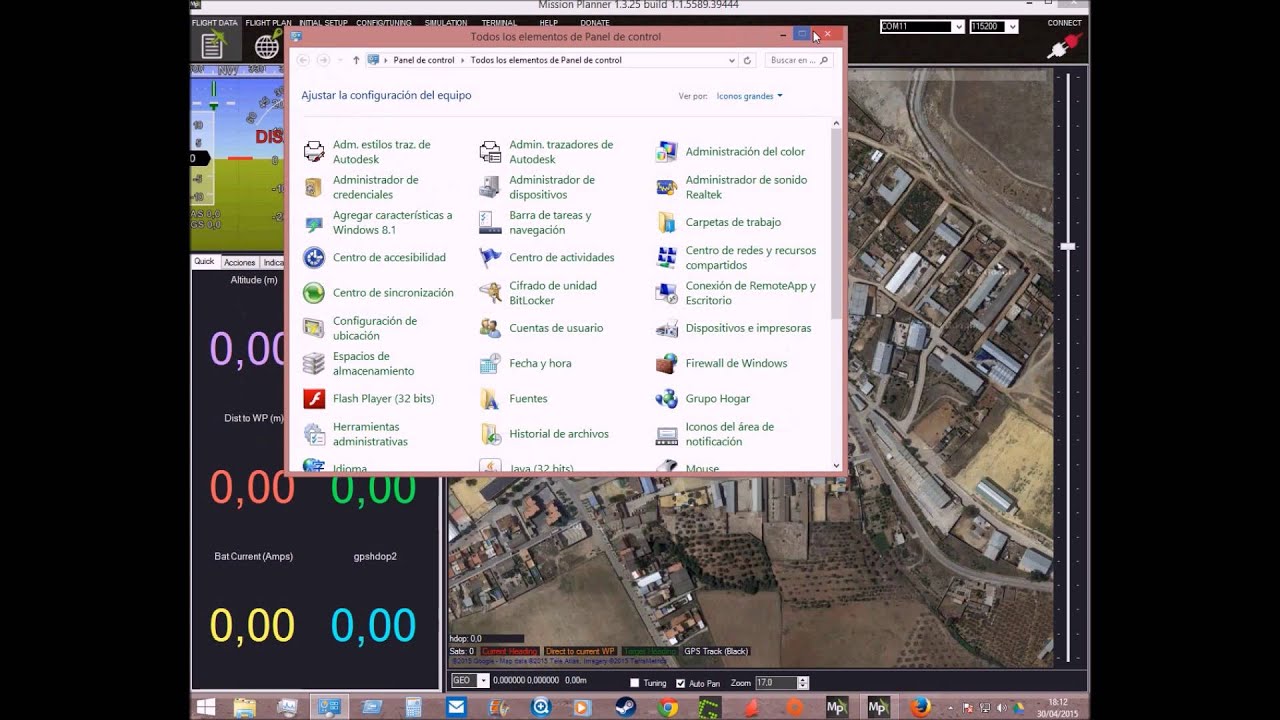This screenshot has width=1280, height=720.
Task: Open Centro de sincronización icon
Action: coord(314,293)
